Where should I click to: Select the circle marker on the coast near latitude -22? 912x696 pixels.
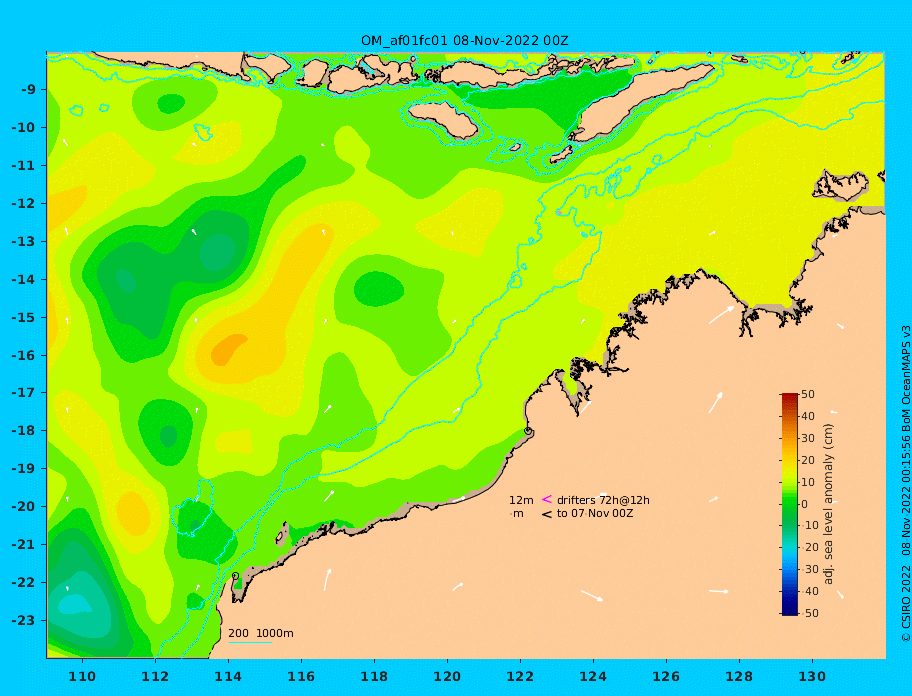pos(235,576)
